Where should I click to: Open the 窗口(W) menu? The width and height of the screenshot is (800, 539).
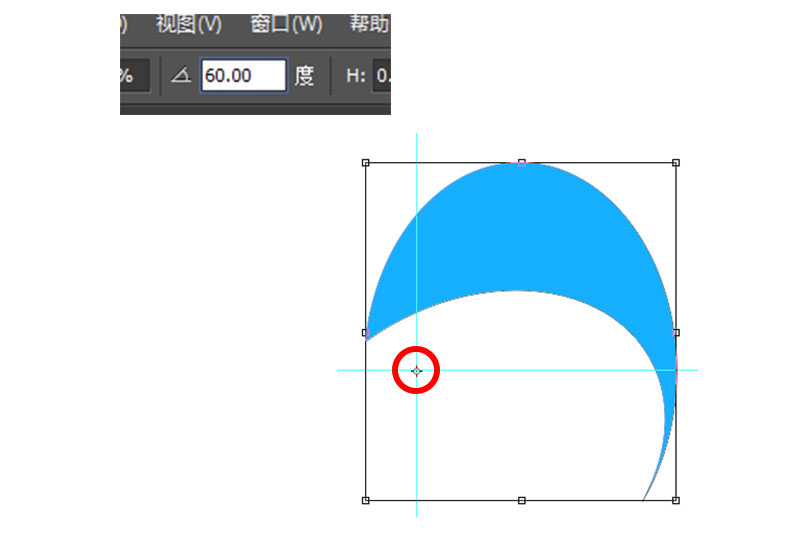pyautogui.click(x=286, y=24)
